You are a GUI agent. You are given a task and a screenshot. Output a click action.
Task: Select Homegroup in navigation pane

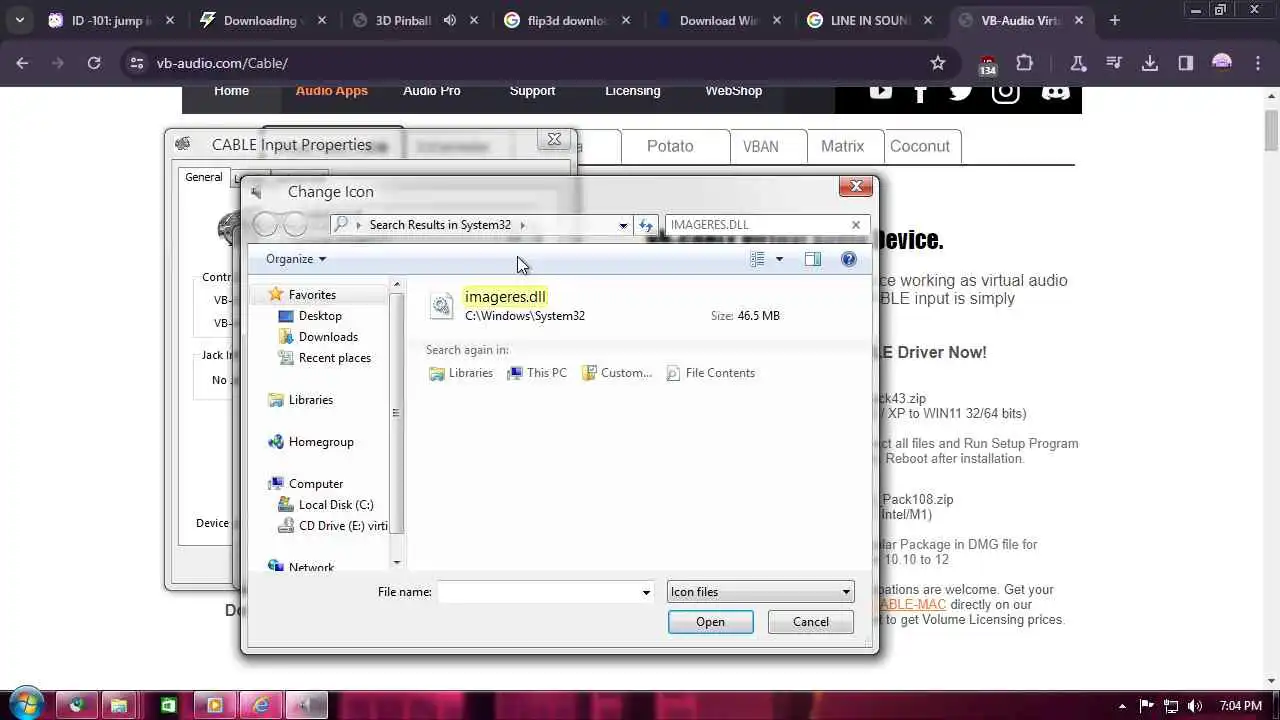tap(311, 442)
